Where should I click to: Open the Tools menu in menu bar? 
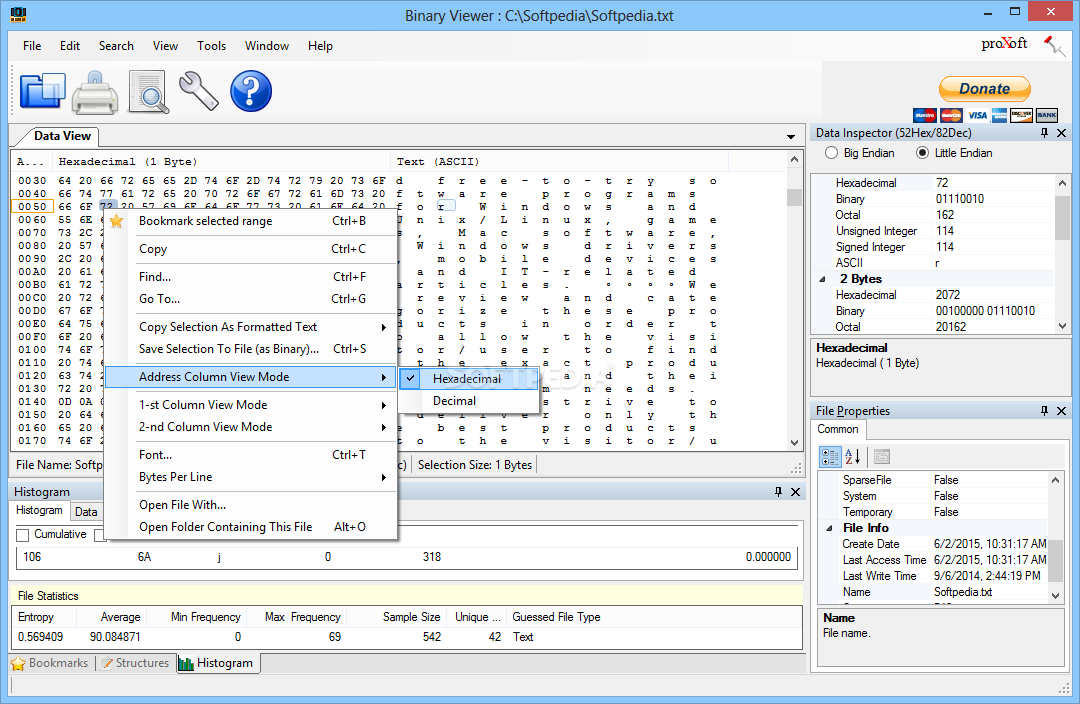coord(211,46)
